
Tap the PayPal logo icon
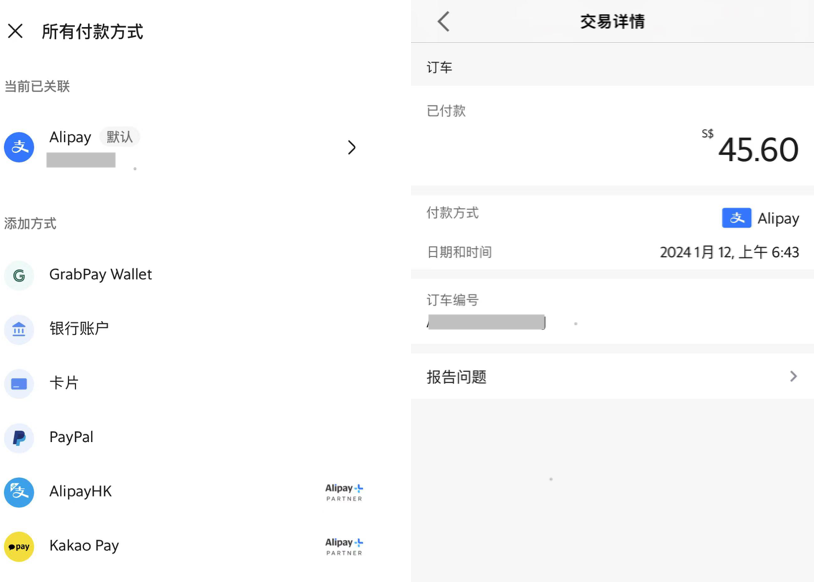click(19, 438)
